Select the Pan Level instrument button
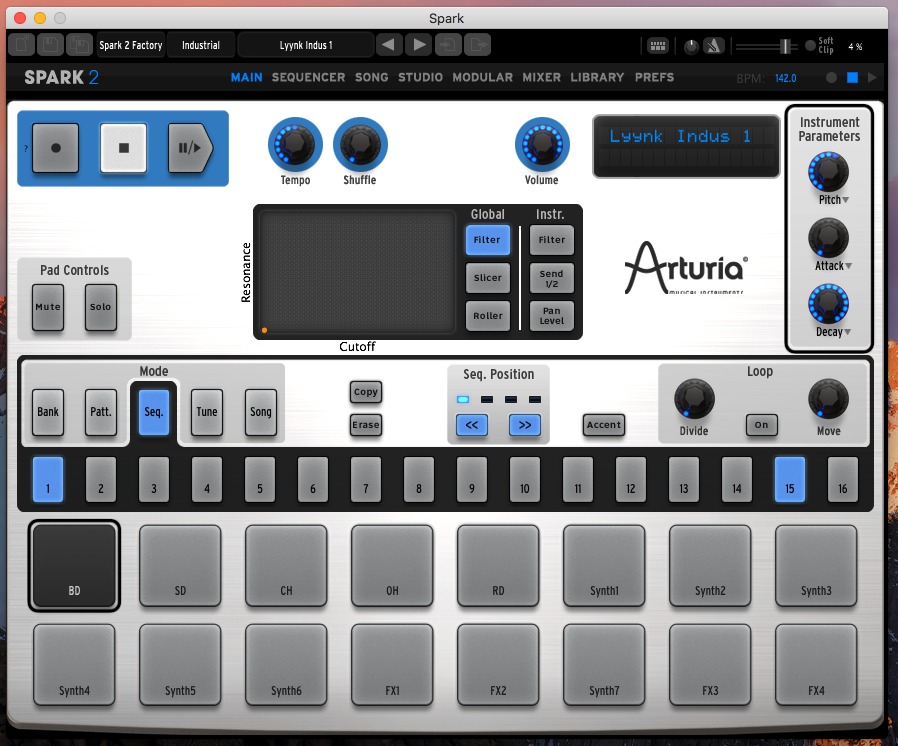 click(x=552, y=316)
